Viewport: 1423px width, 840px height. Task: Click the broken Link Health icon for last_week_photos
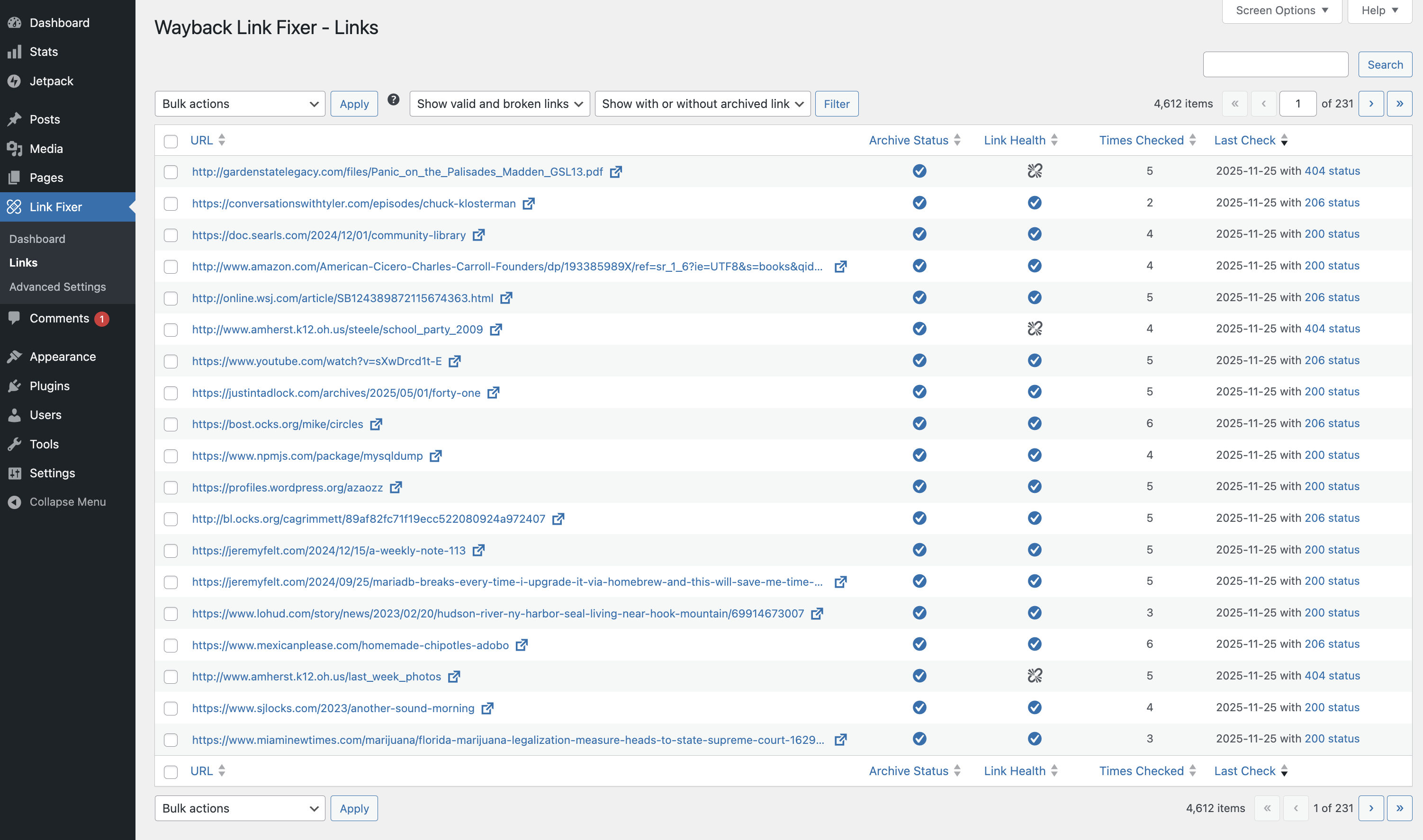[x=1035, y=675]
